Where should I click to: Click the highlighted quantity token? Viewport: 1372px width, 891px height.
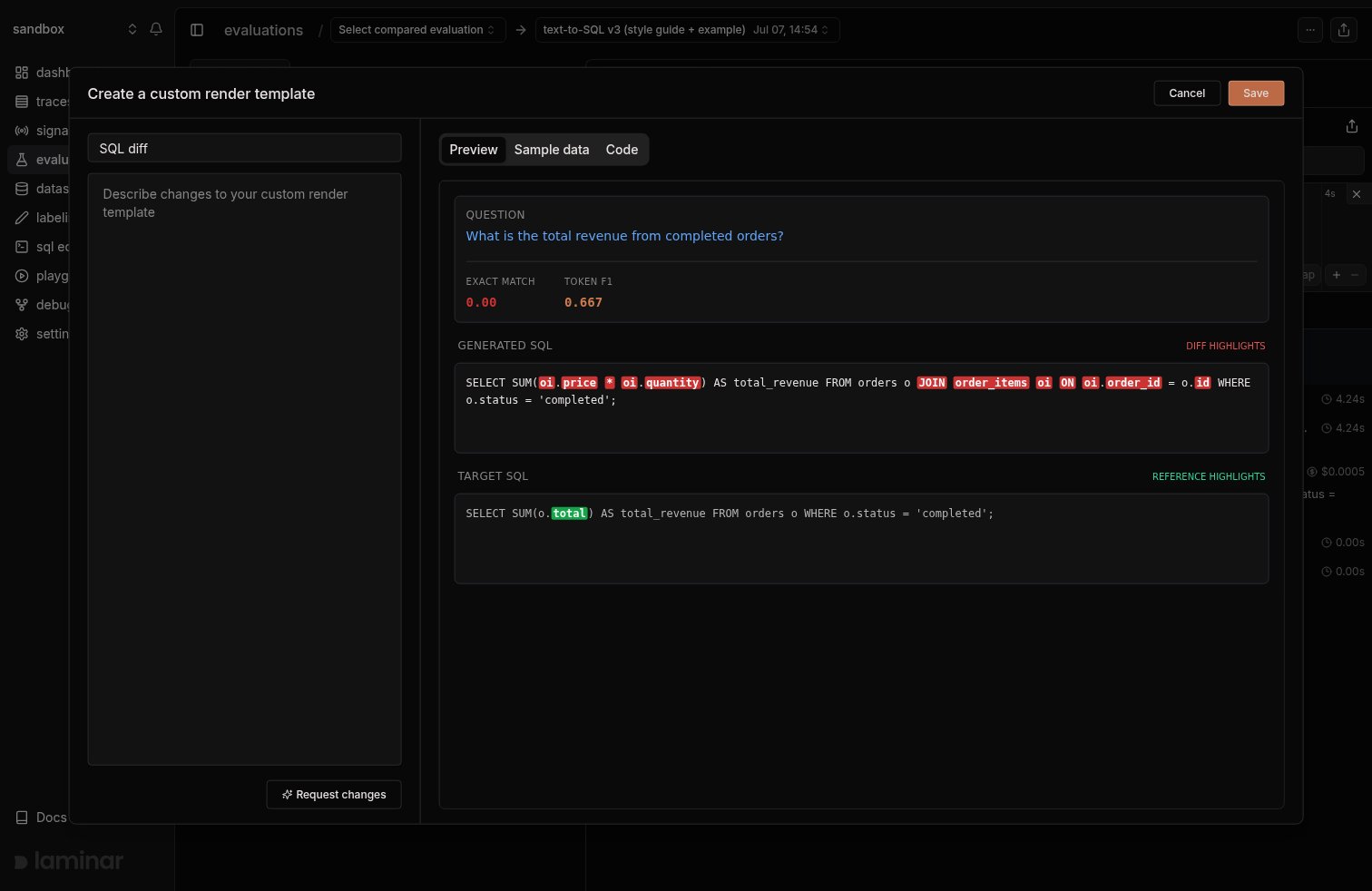(x=672, y=383)
